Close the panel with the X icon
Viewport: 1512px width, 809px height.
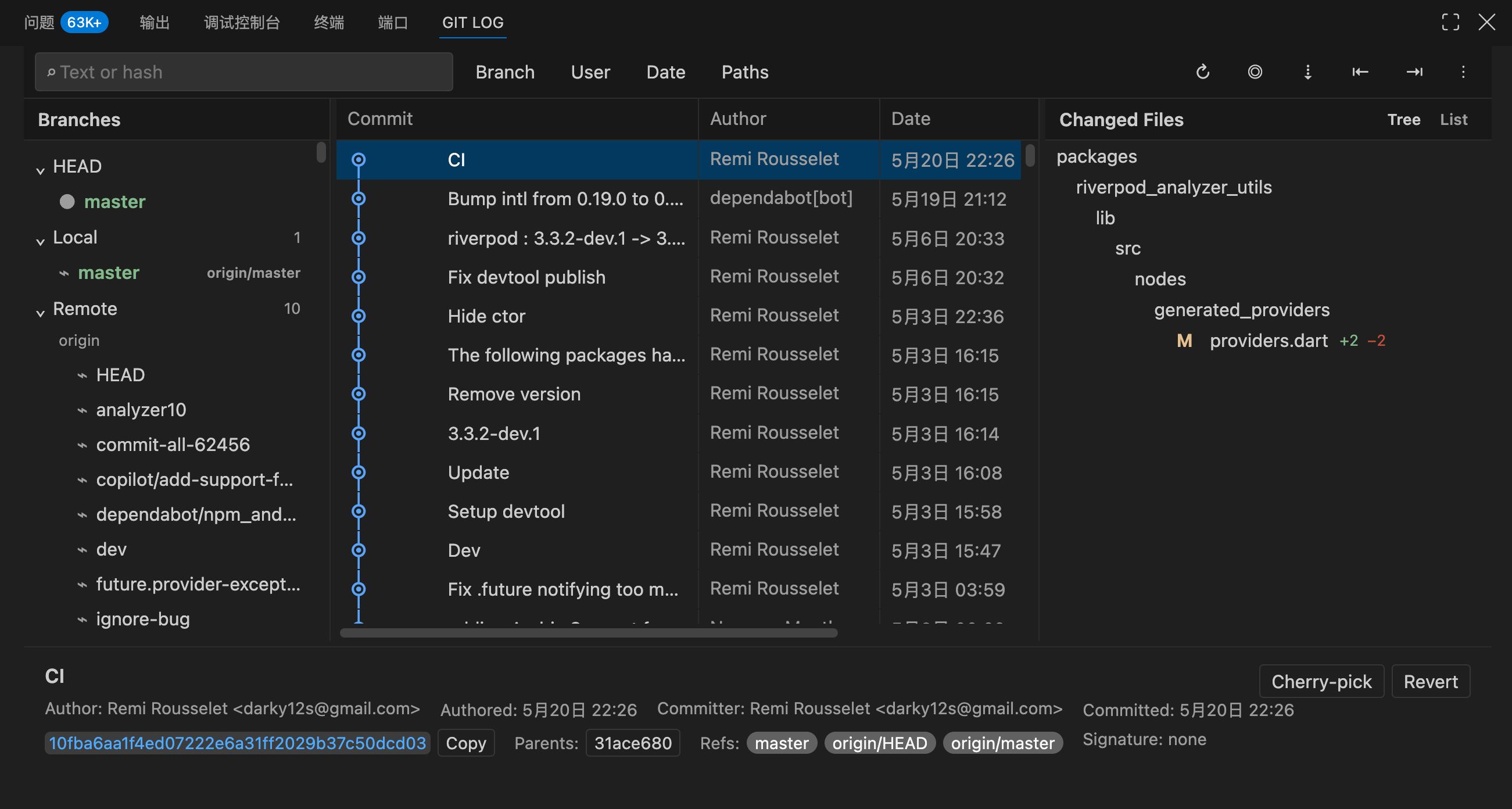[x=1487, y=22]
